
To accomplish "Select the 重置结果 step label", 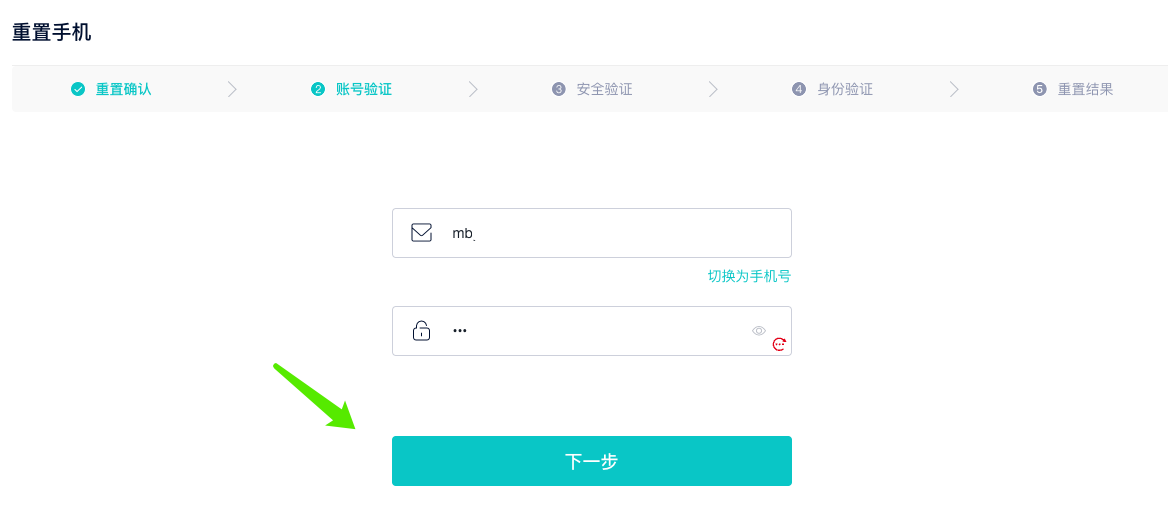I will click(1086, 89).
